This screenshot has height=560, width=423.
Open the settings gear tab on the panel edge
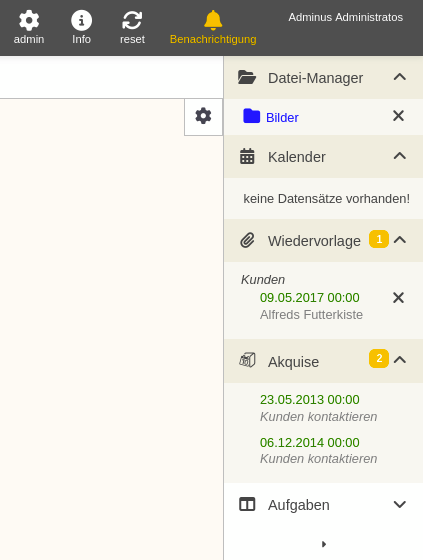203,117
